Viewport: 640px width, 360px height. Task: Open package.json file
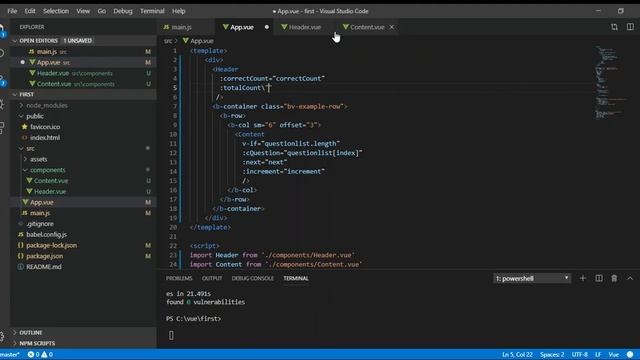click(84, 256)
